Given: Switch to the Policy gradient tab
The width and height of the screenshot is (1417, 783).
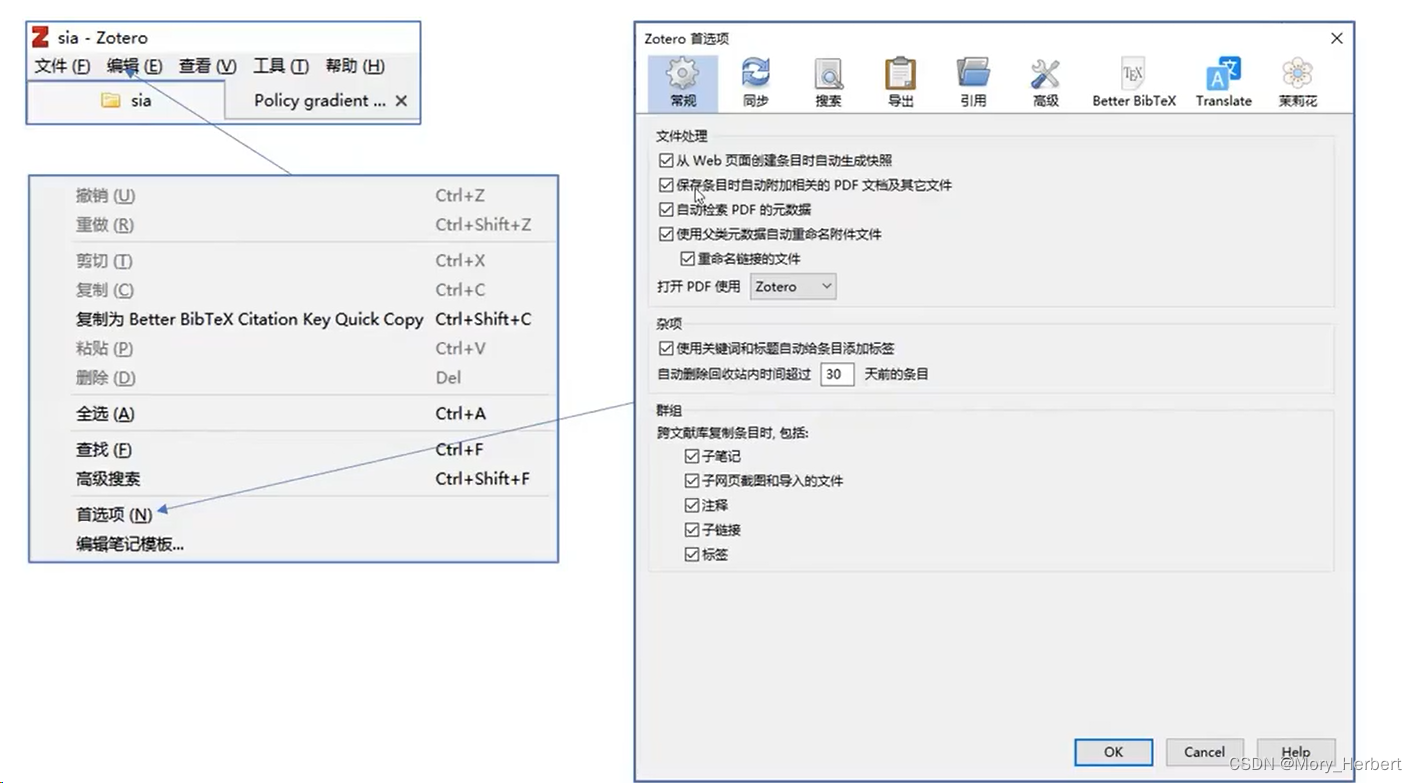Looking at the screenshot, I should 322,100.
